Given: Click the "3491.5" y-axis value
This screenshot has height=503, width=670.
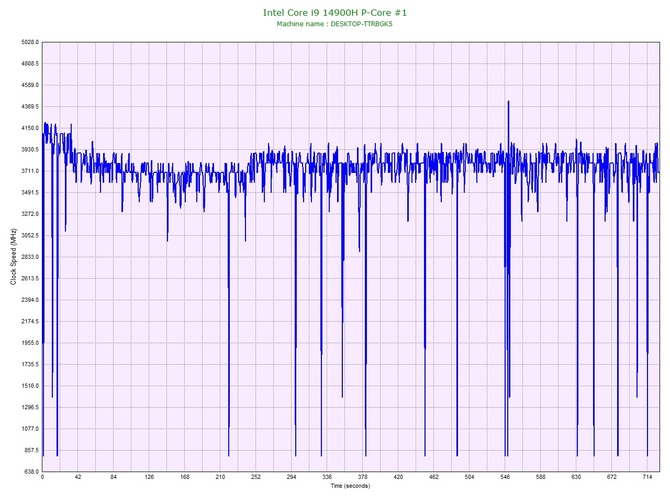Looking at the screenshot, I should pyautogui.click(x=30, y=193).
